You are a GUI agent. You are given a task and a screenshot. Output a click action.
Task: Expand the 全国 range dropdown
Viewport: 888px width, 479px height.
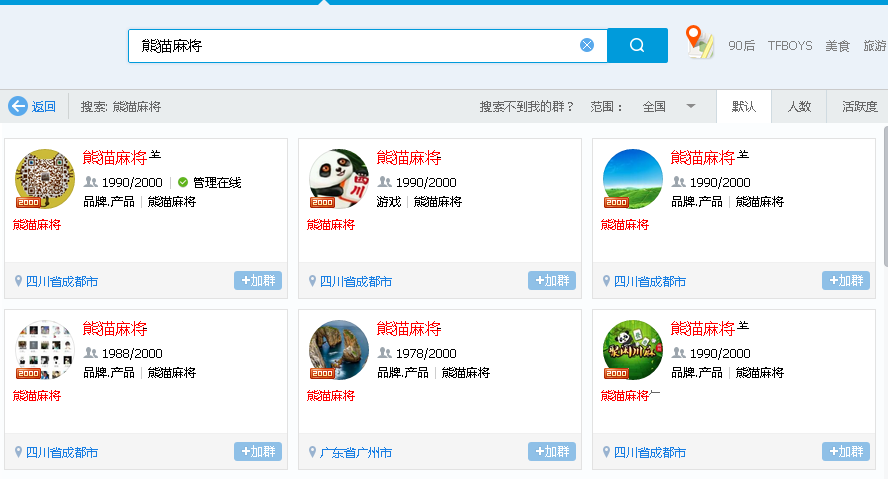tap(690, 107)
